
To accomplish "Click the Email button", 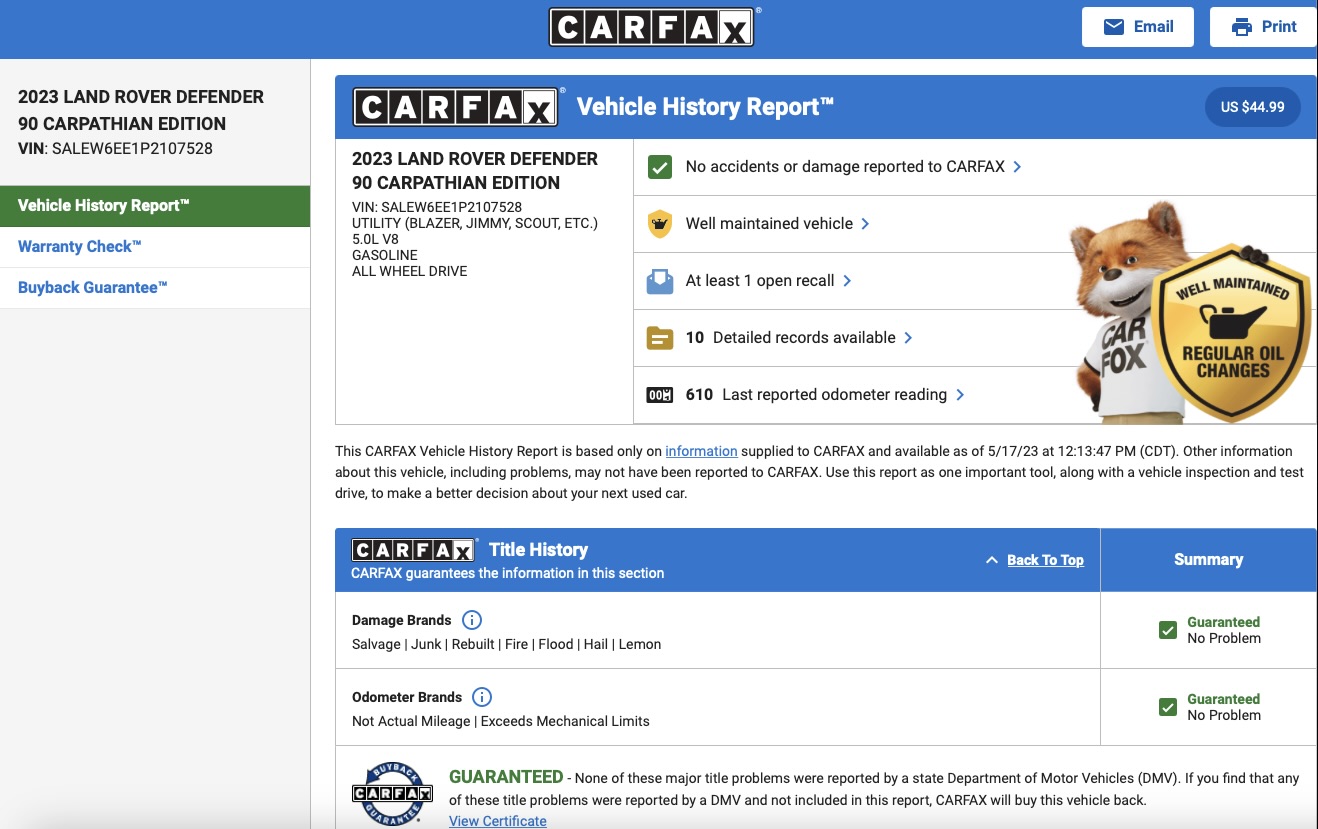I will [x=1138, y=27].
